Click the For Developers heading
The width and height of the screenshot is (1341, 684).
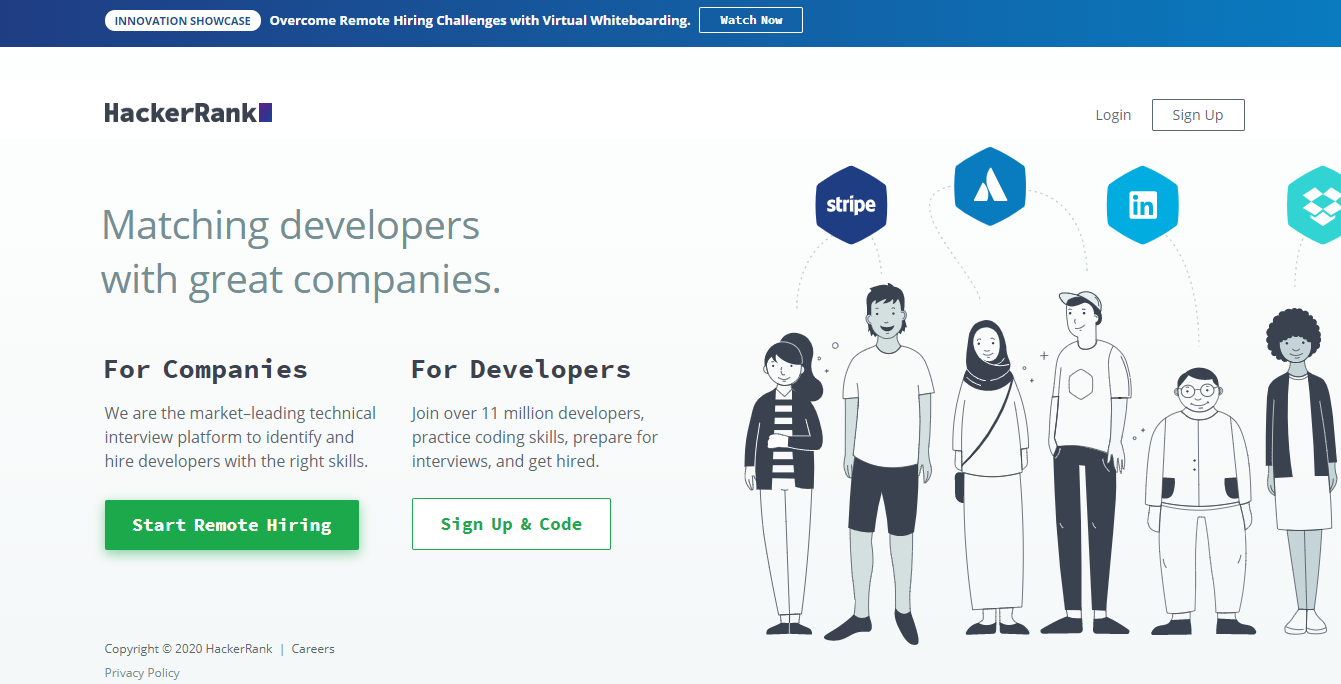(521, 369)
